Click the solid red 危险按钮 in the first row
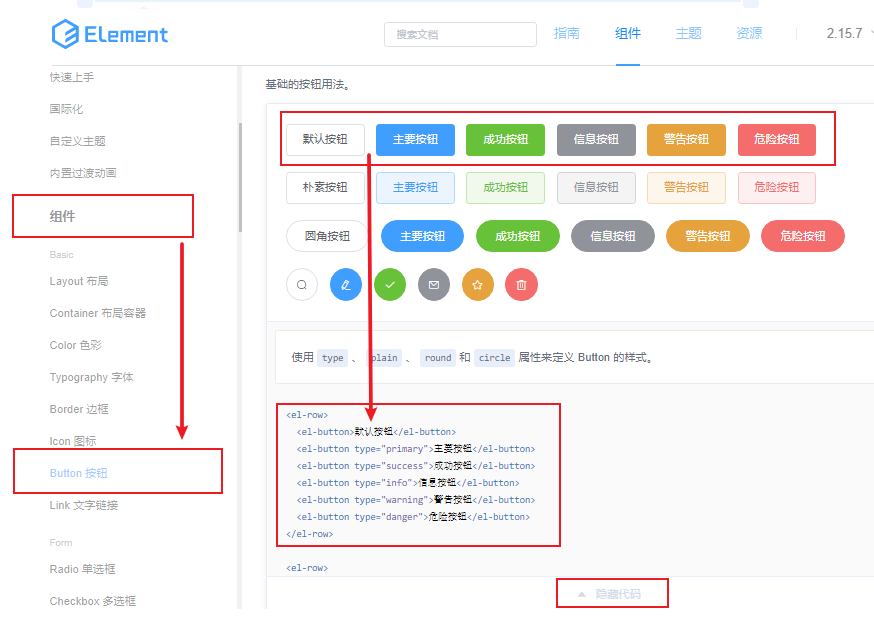 pyautogui.click(x=776, y=139)
